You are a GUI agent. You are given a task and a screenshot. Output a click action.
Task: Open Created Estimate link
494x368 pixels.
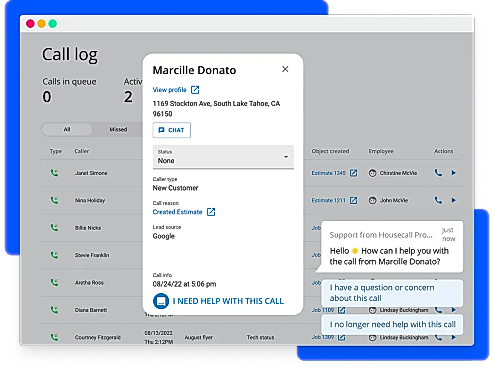(177, 212)
